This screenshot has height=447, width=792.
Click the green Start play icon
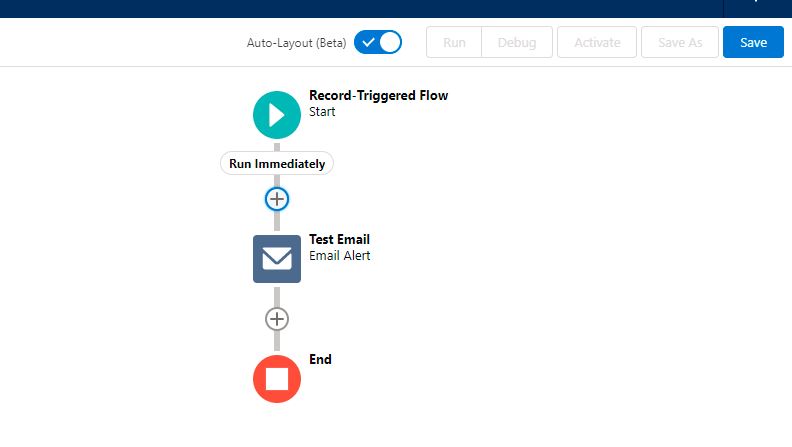click(277, 115)
